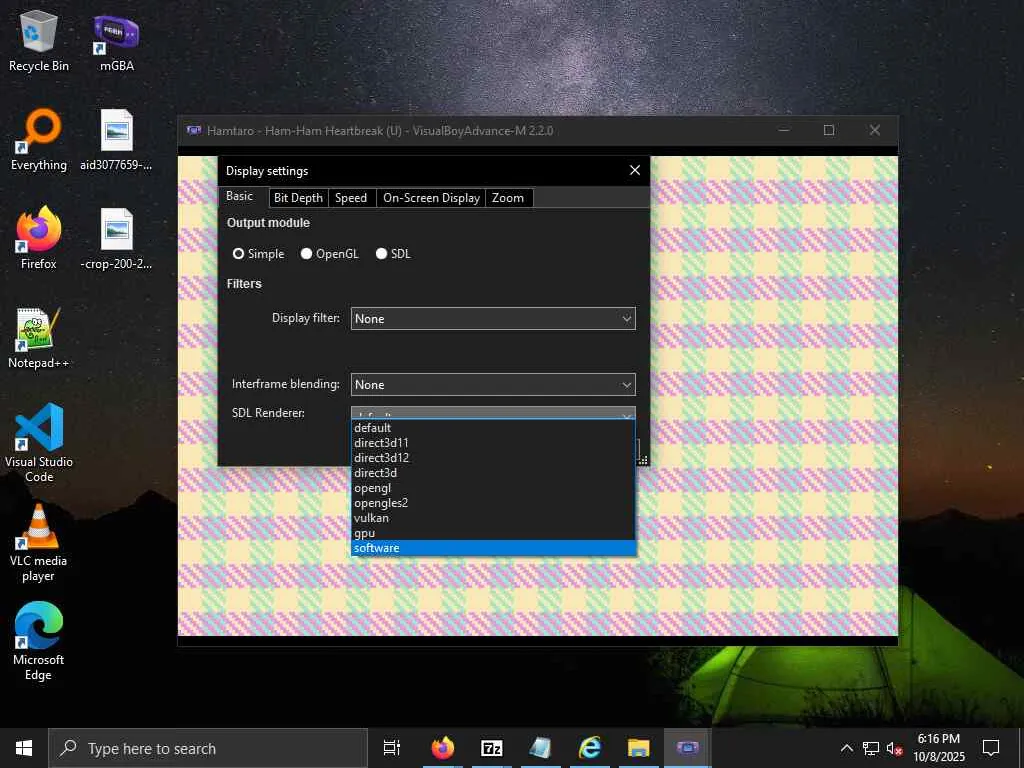Image resolution: width=1024 pixels, height=768 pixels.
Task: Choose direct3d renderer option
Action: [493, 473]
